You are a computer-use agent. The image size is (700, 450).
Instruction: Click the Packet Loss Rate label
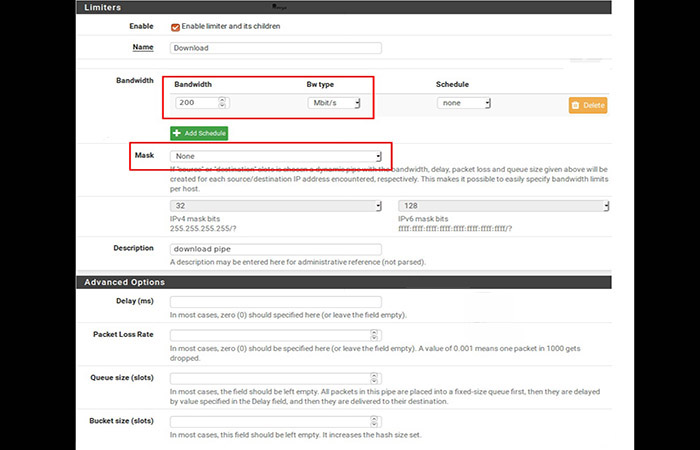point(123,334)
